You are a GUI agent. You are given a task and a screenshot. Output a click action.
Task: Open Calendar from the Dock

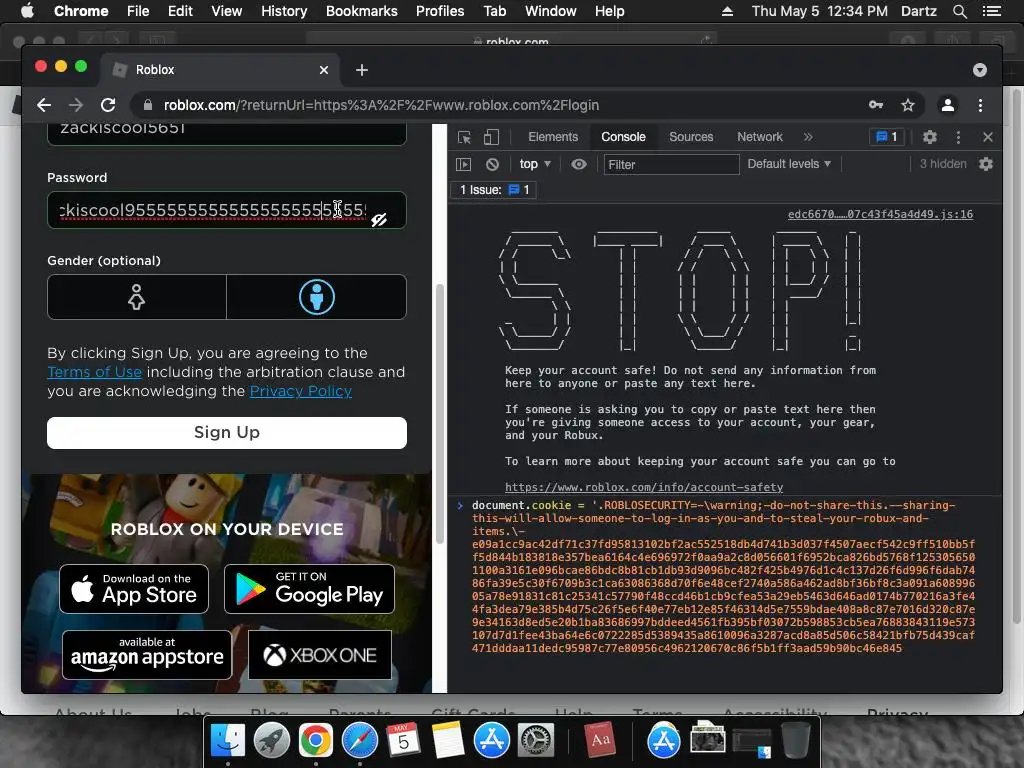tap(404, 741)
